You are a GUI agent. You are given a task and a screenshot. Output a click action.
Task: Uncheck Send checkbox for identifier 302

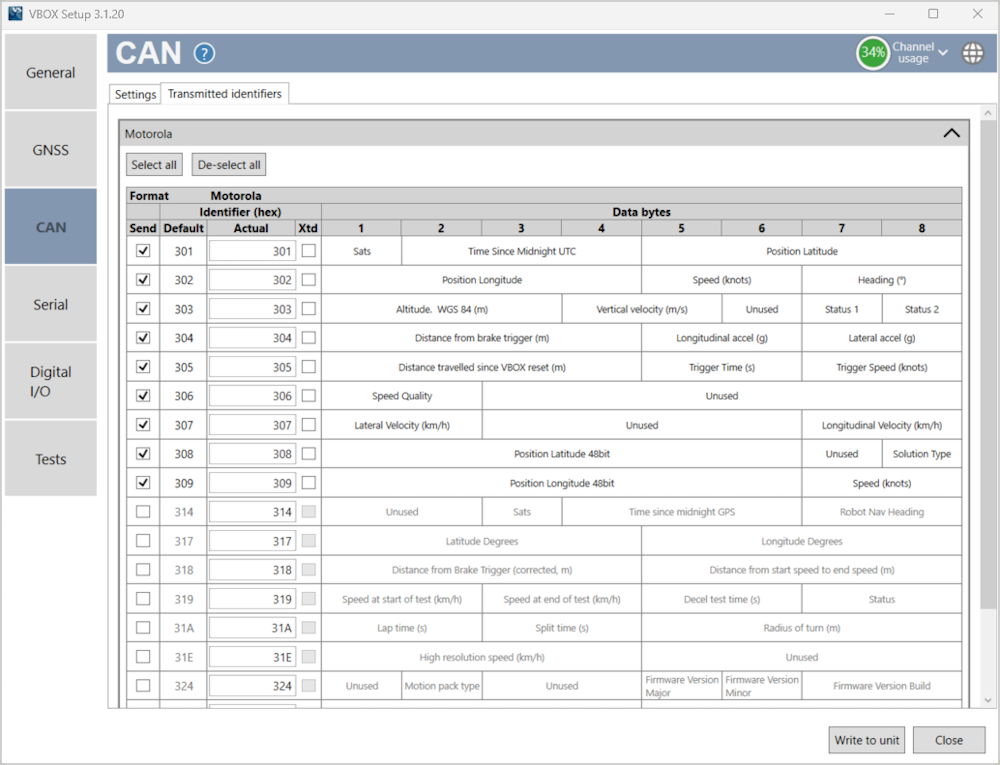(x=143, y=279)
